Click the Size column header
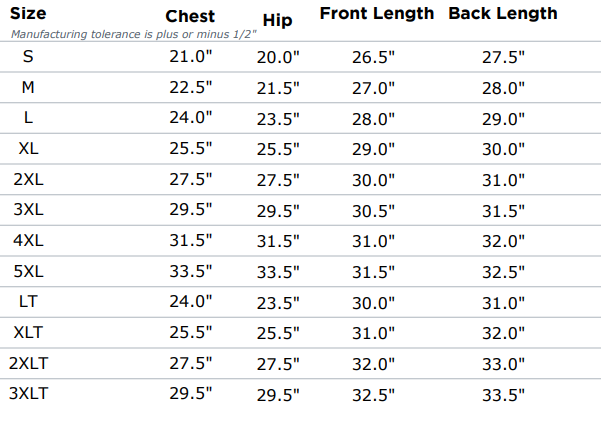The width and height of the screenshot is (601, 422). 27,15
